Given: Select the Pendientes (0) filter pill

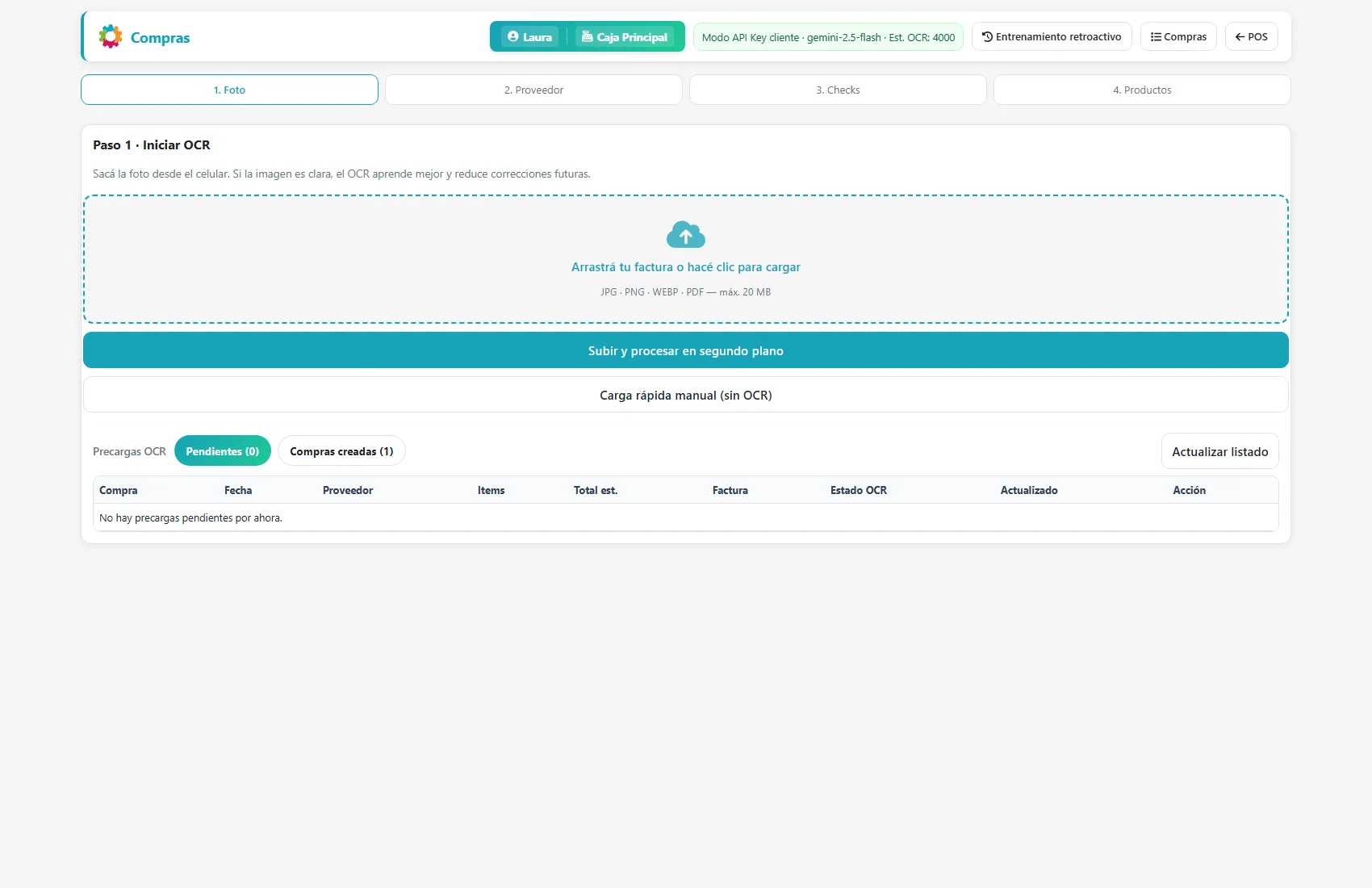Looking at the screenshot, I should (x=223, y=451).
